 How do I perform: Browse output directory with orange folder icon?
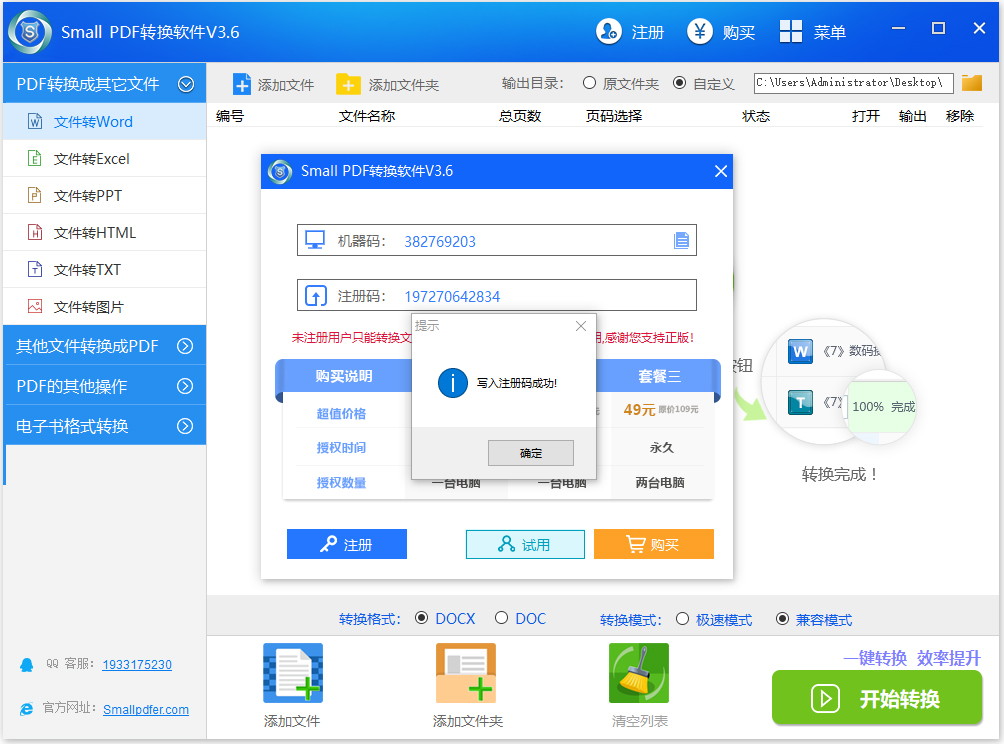click(971, 83)
